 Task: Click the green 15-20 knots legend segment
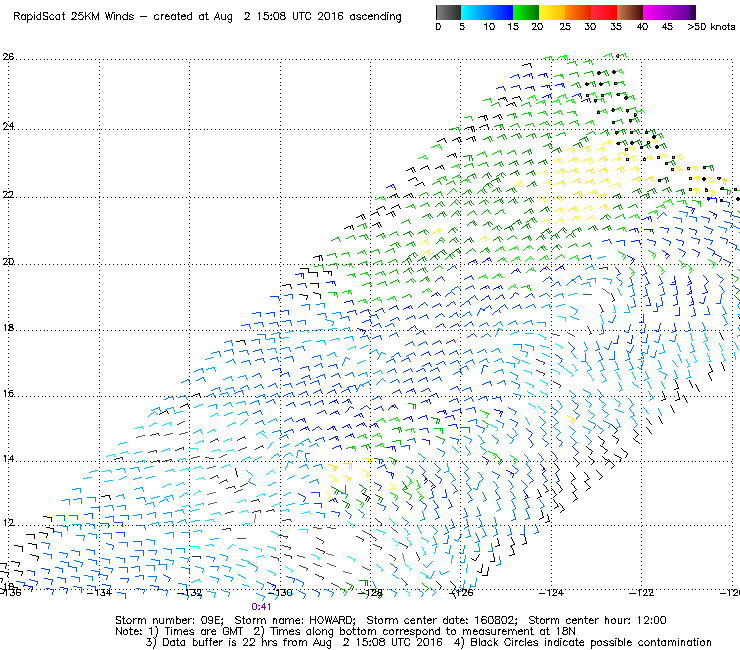[526, 12]
